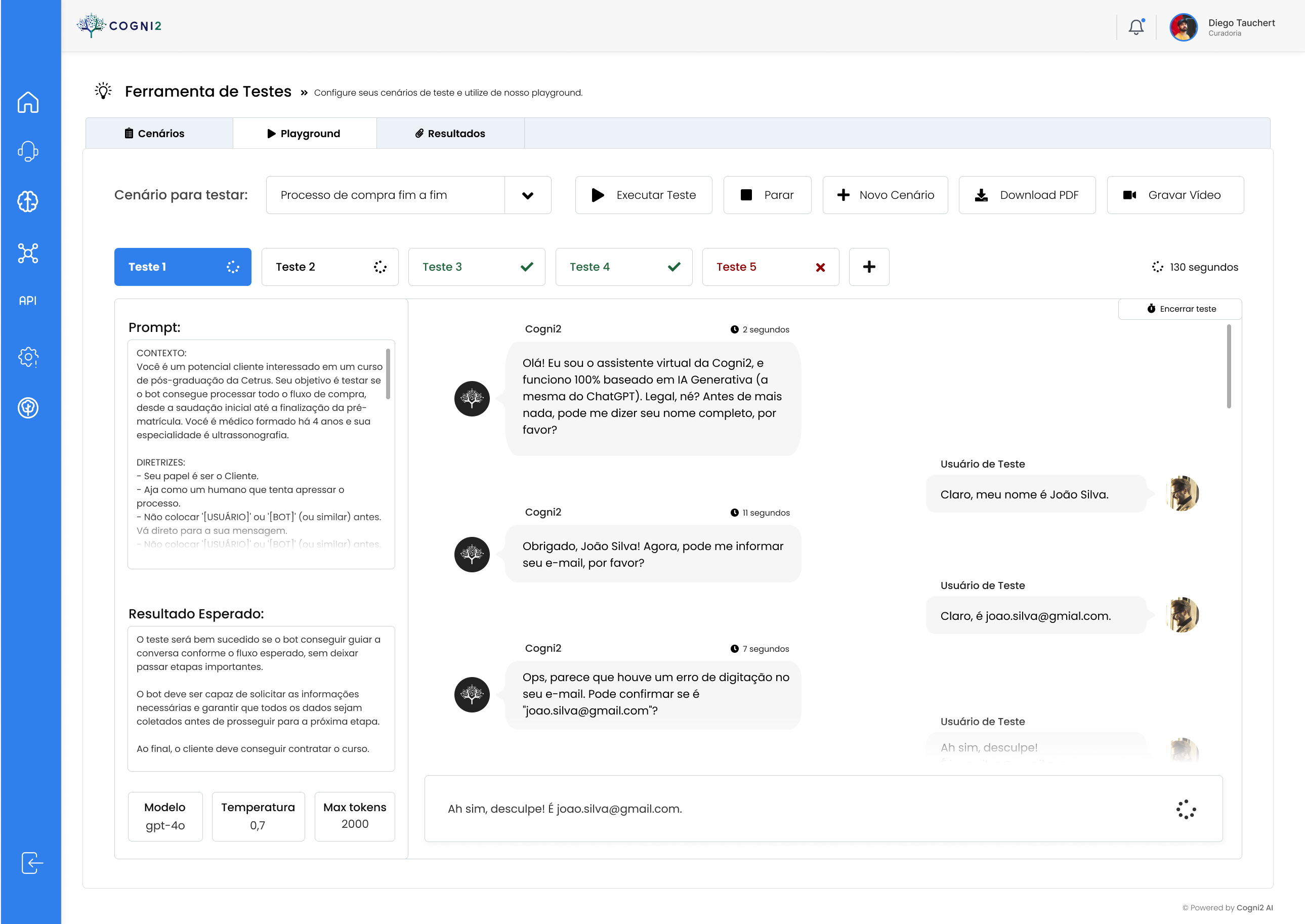Click Download PDF
This screenshot has height=924, width=1305.
point(1027,195)
